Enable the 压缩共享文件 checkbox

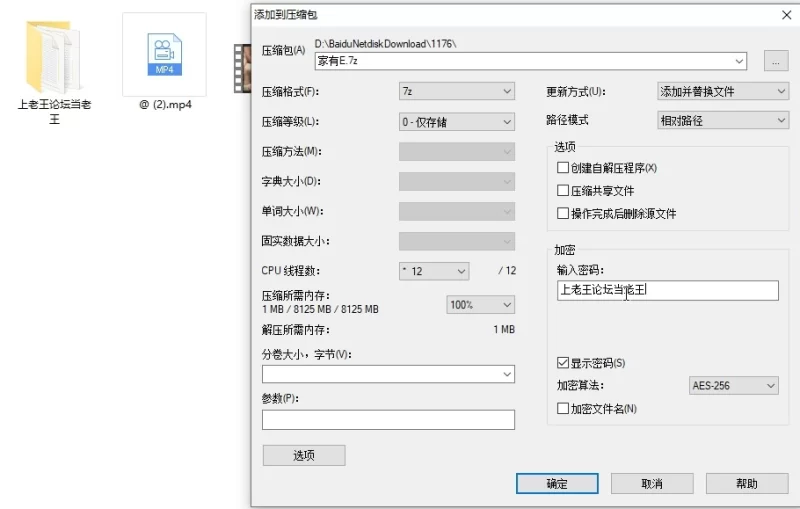[x=563, y=191]
